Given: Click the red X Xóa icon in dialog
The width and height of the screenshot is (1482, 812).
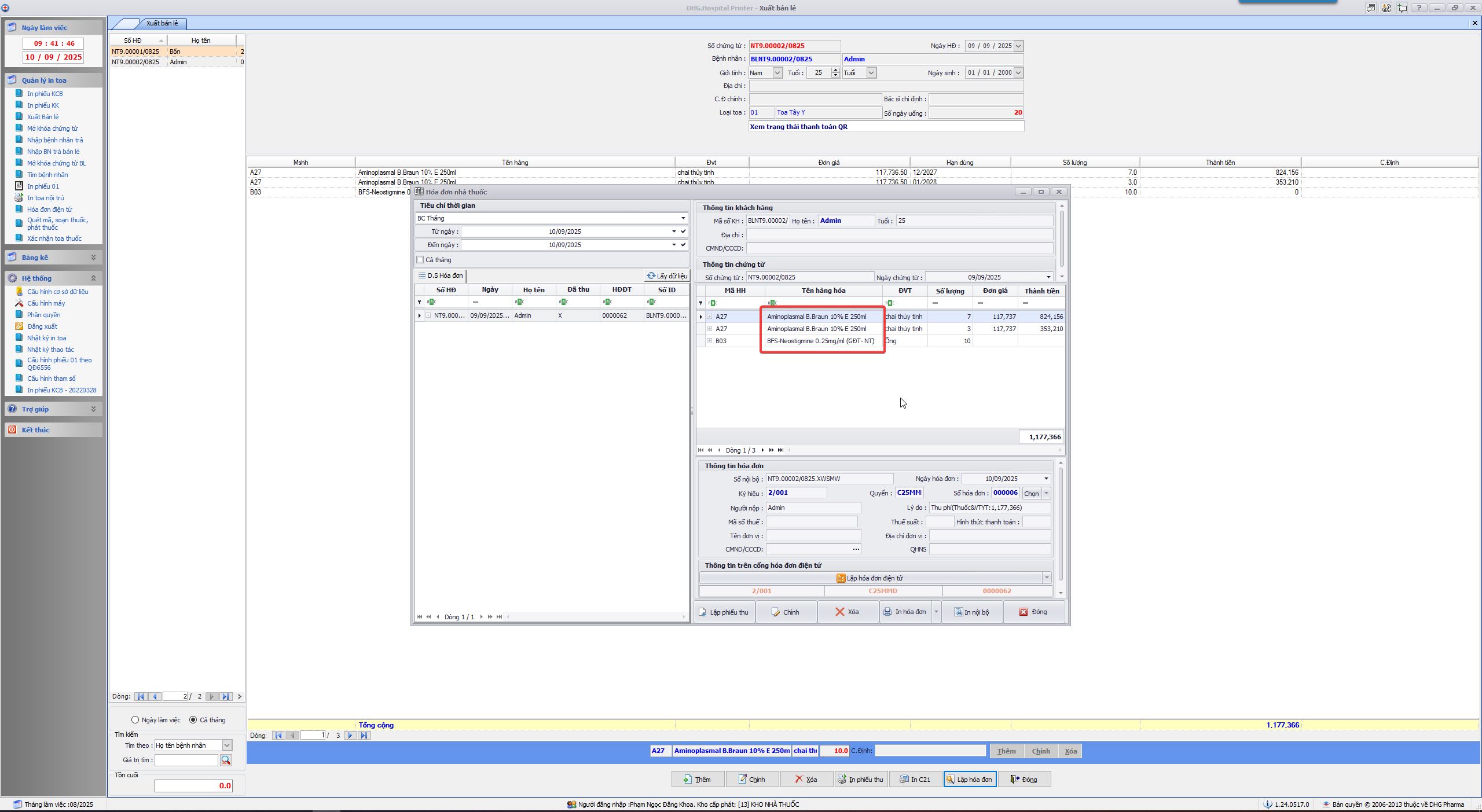Looking at the screenshot, I should pos(839,612).
